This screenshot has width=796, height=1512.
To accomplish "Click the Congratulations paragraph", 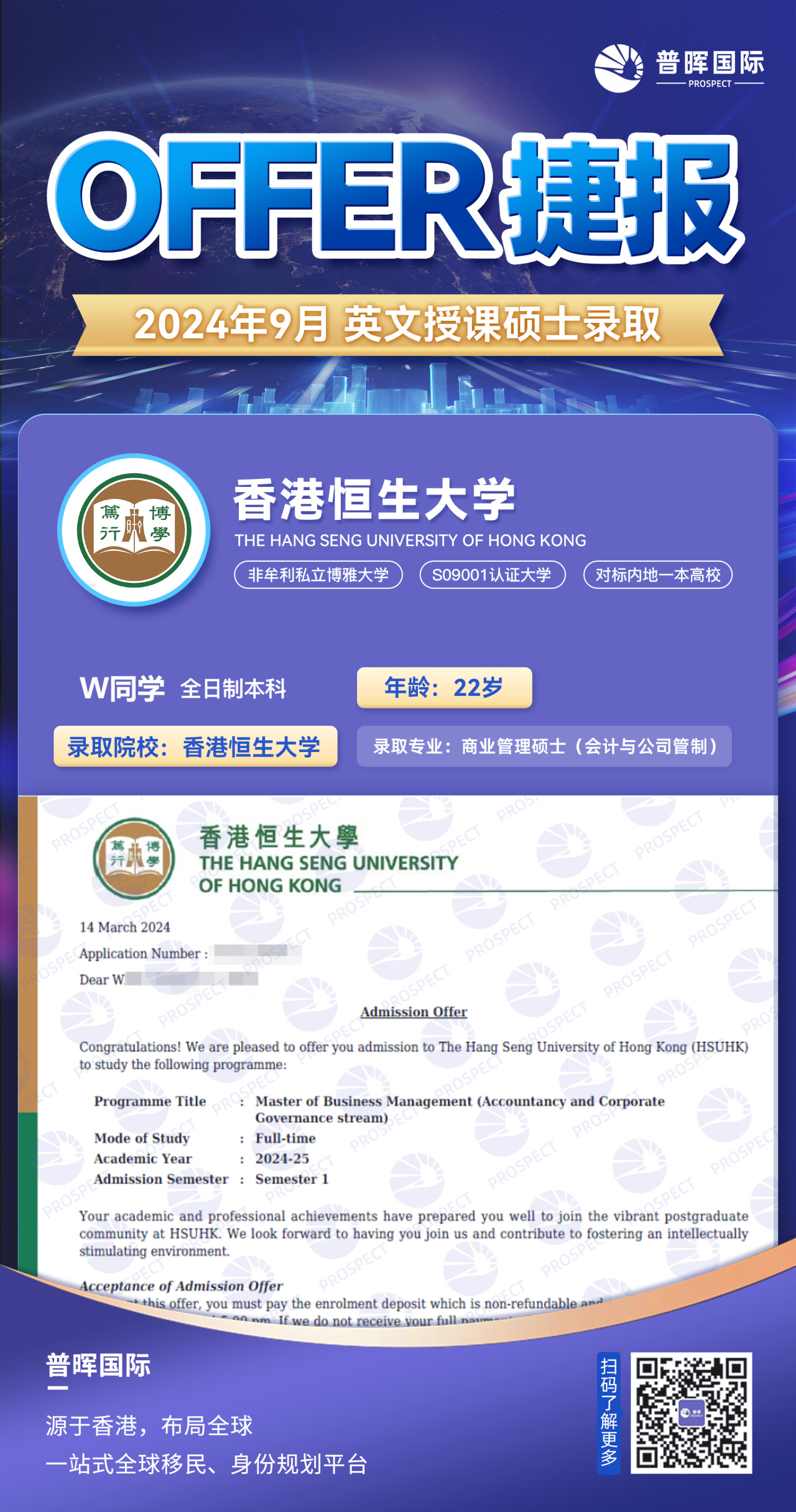I will tap(414, 1055).
